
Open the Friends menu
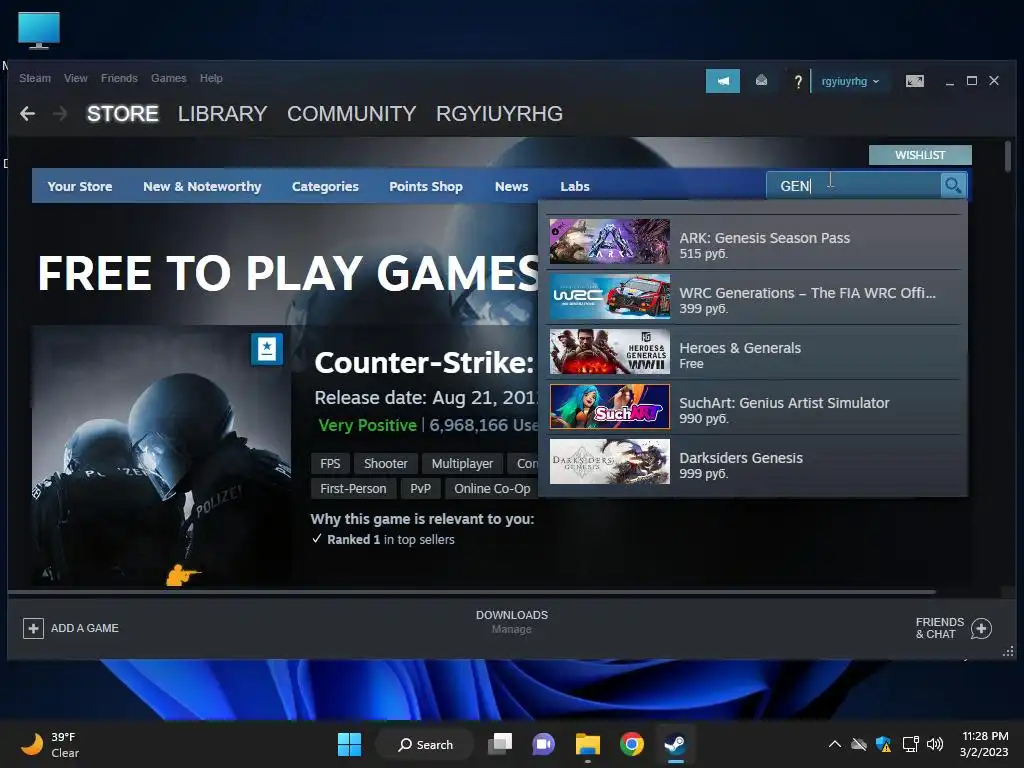(x=120, y=78)
